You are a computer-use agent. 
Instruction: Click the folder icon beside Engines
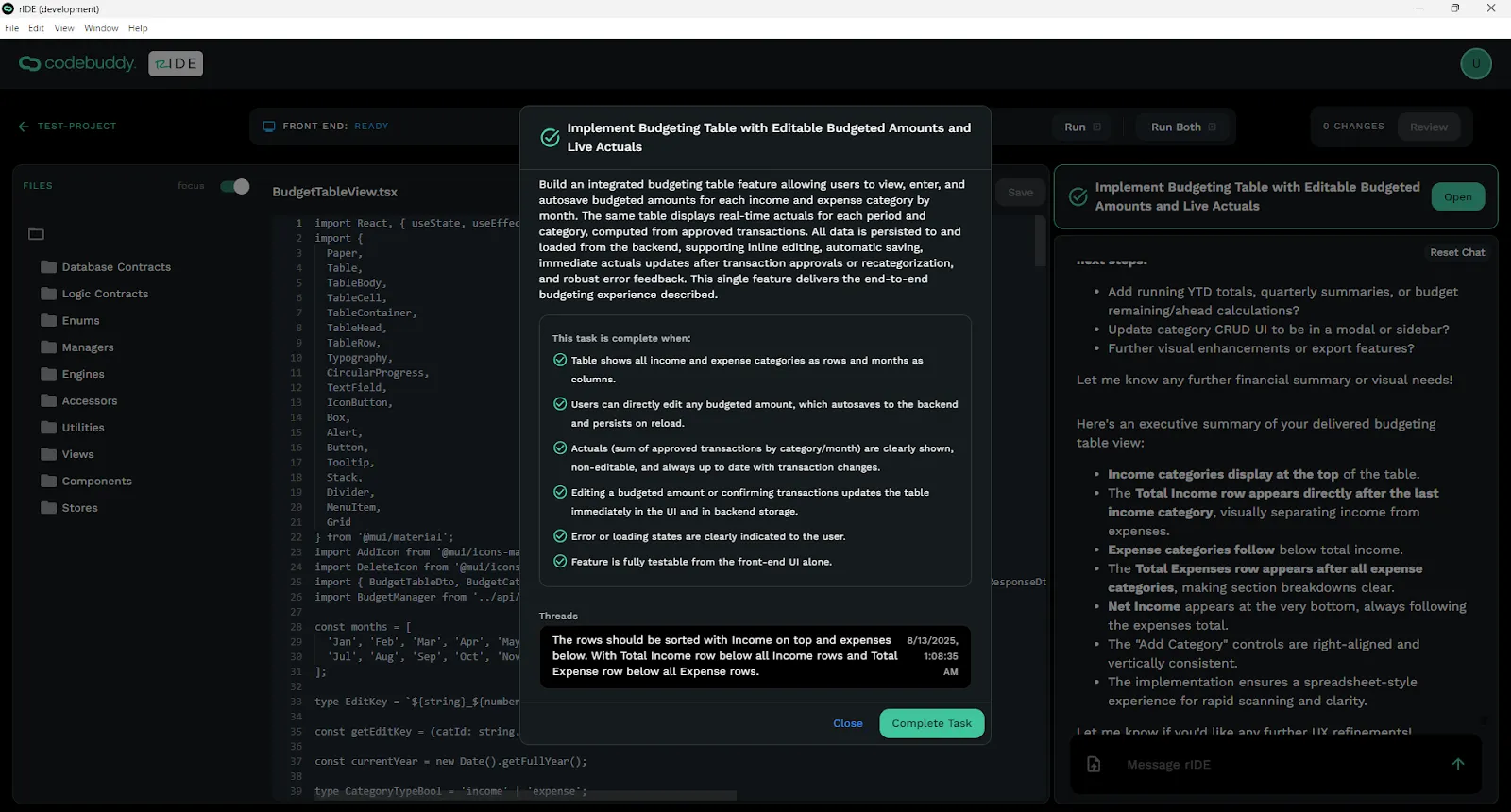[x=49, y=374]
